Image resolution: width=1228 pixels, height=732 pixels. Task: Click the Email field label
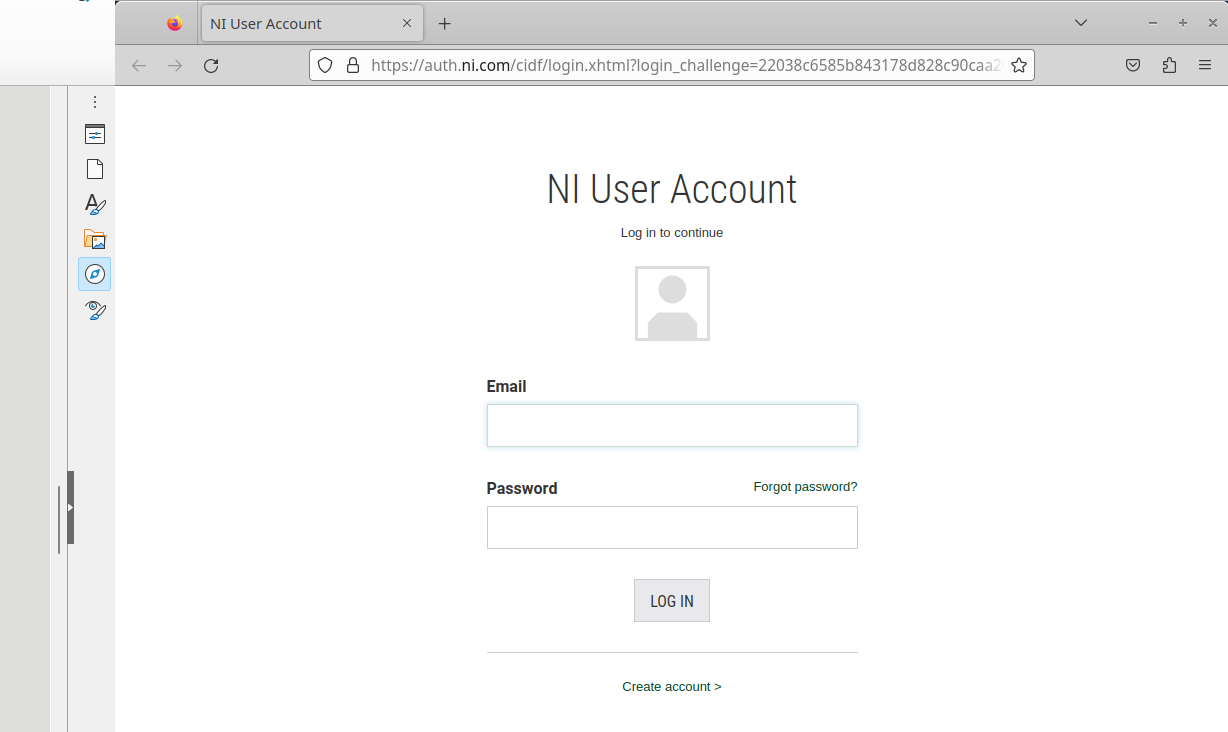click(x=506, y=386)
